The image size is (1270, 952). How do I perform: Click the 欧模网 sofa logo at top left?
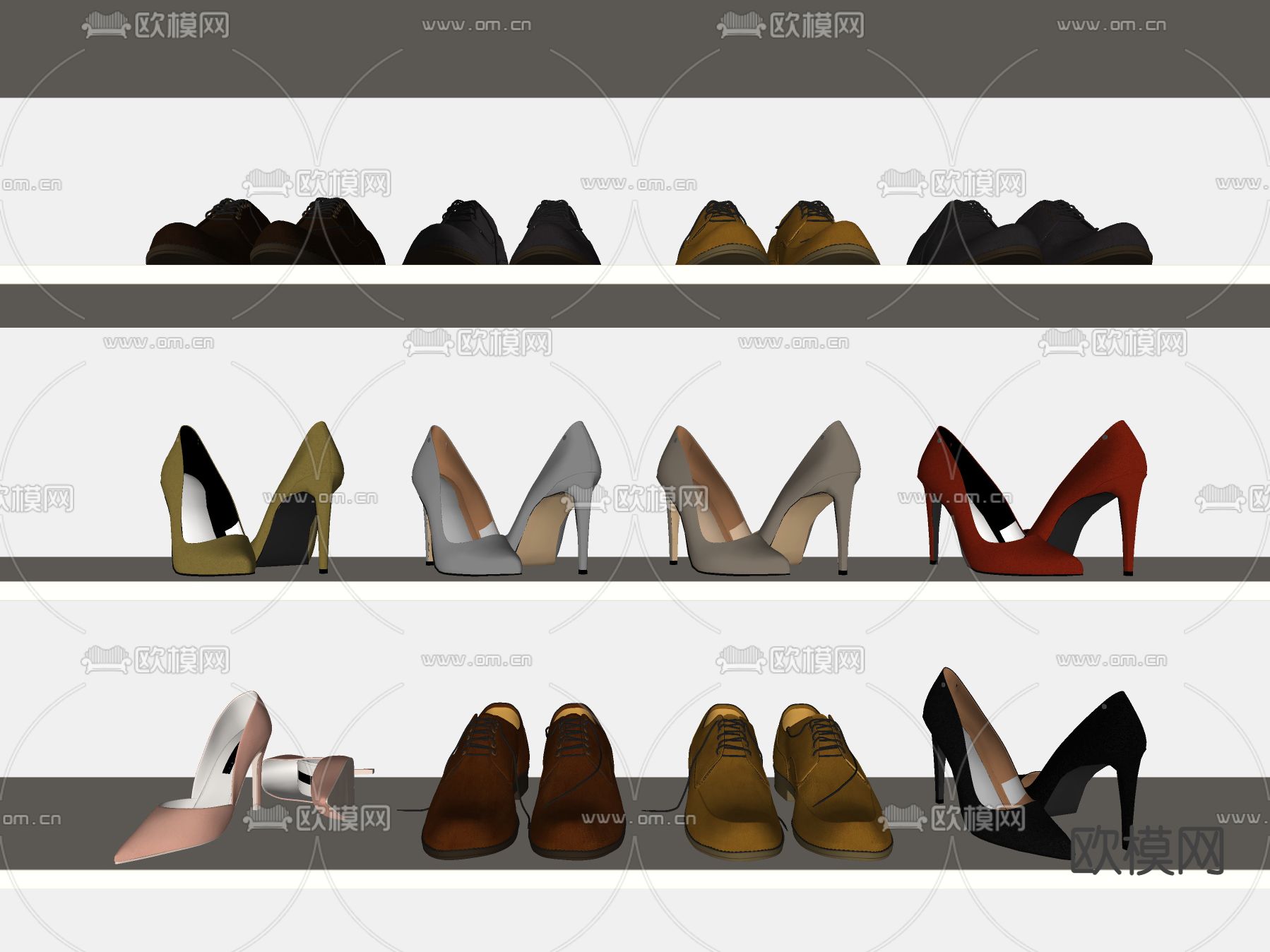tap(155, 26)
